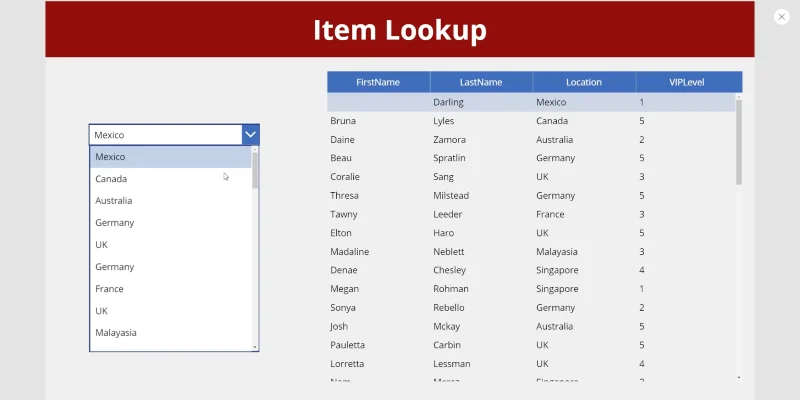Click last name Haro
The image size is (800, 400).
[443, 233]
